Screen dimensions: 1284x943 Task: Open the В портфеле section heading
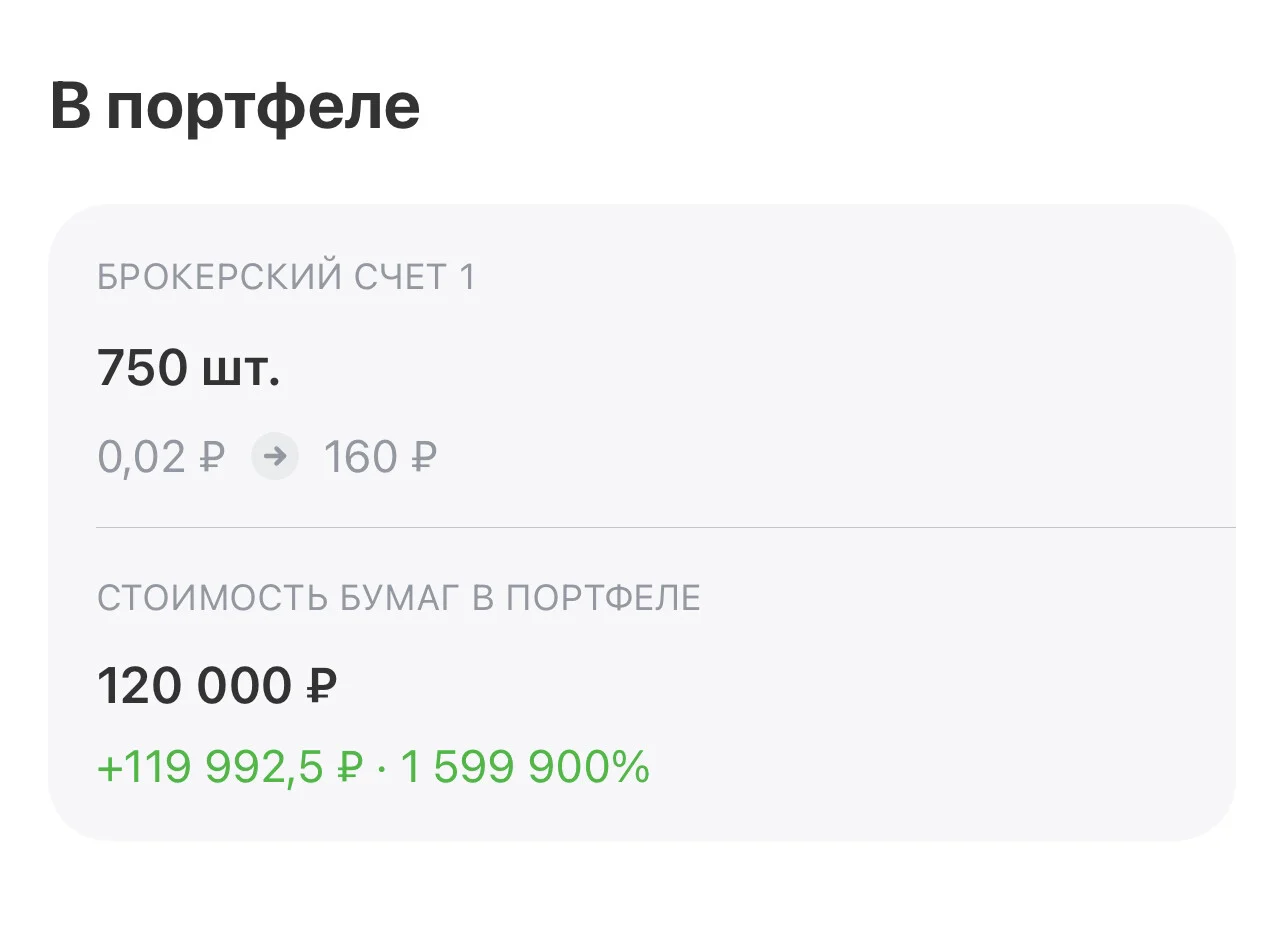[x=235, y=107]
